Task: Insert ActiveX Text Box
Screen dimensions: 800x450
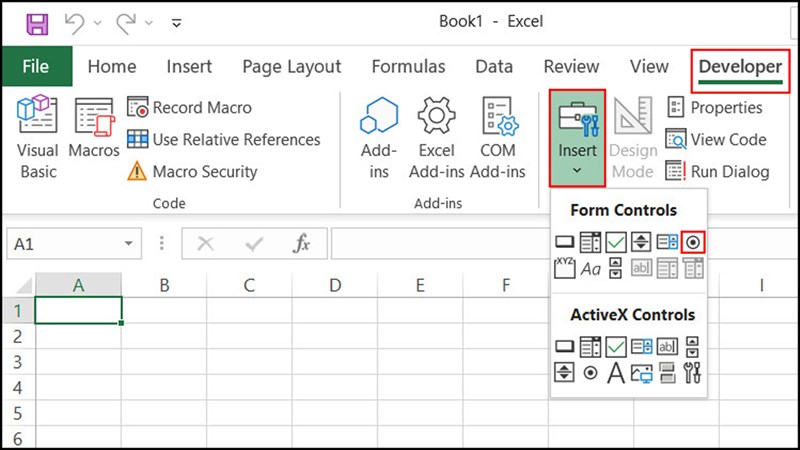Action: tap(667, 347)
